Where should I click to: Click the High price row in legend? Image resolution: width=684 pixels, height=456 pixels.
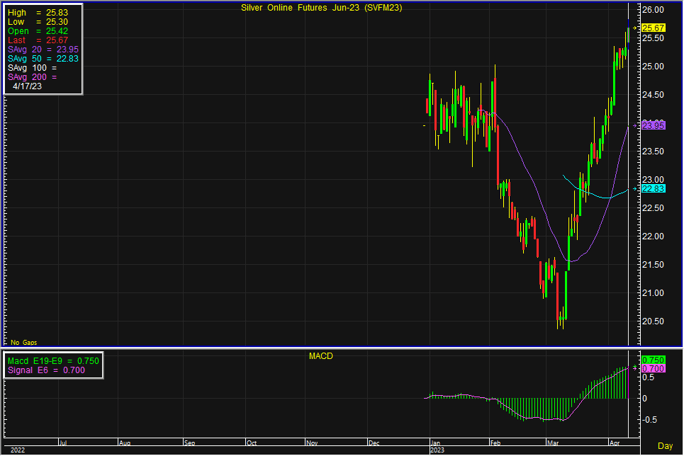coord(38,11)
